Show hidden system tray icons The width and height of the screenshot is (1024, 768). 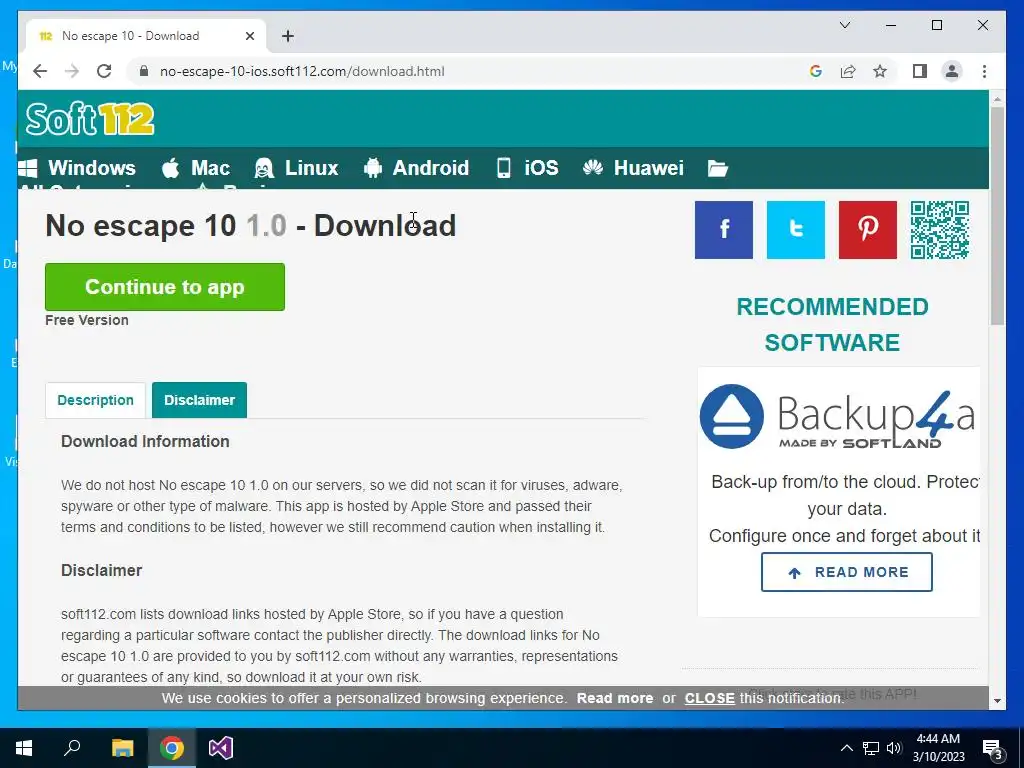(x=846, y=748)
